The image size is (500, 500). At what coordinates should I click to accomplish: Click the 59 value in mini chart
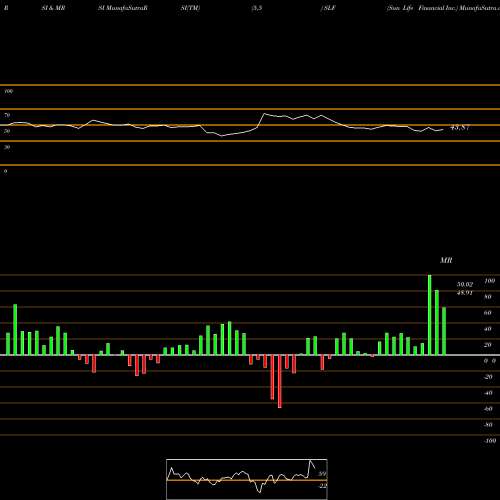pos(322,474)
